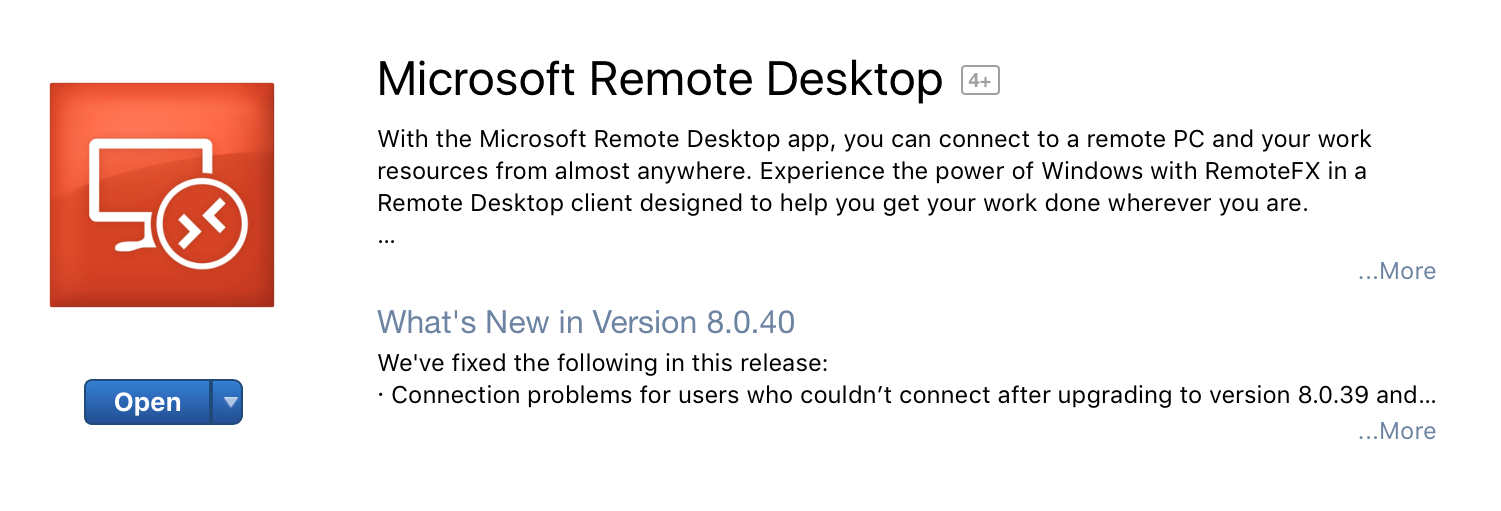This screenshot has height=511, width=1501.
Task: Click "We've fixed the following in this release"
Action: [603, 362]
